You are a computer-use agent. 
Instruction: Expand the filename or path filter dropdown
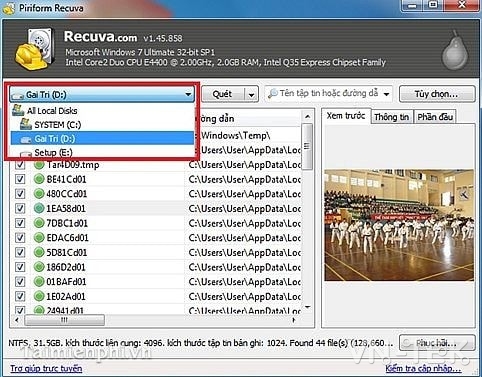point(386,94)
